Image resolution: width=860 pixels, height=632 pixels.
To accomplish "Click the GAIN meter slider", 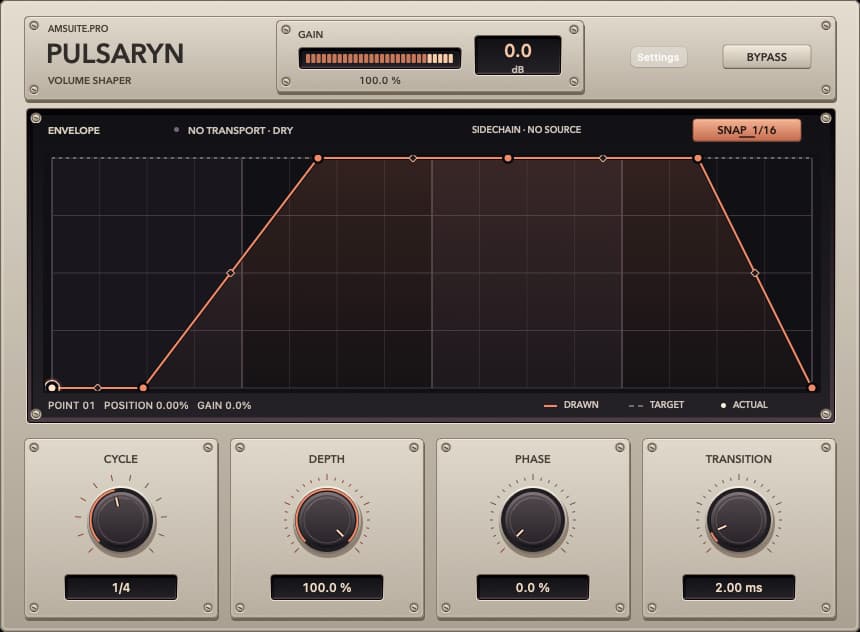I will click(x=380, y=58).
